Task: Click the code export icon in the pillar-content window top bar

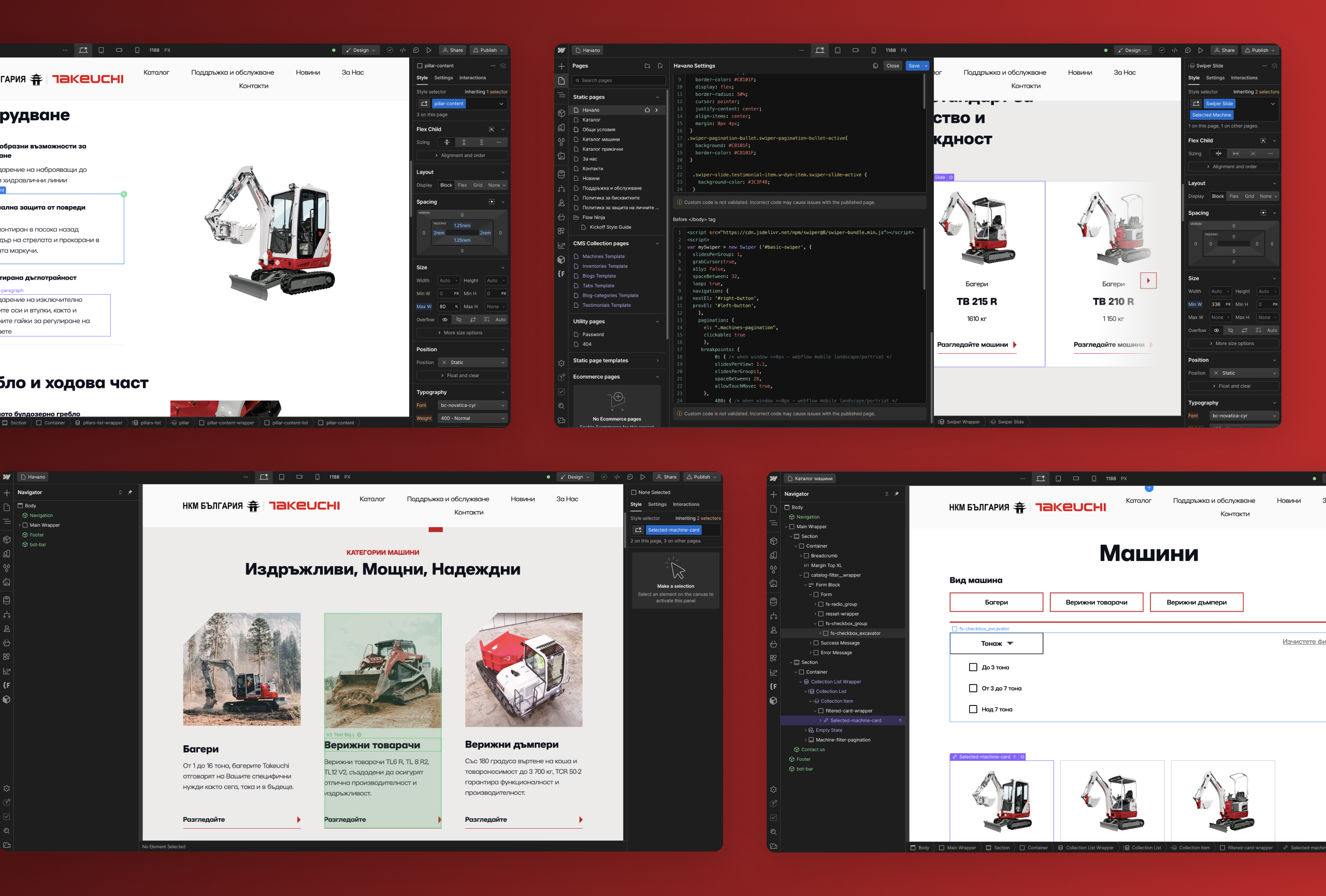Action: 403,50
